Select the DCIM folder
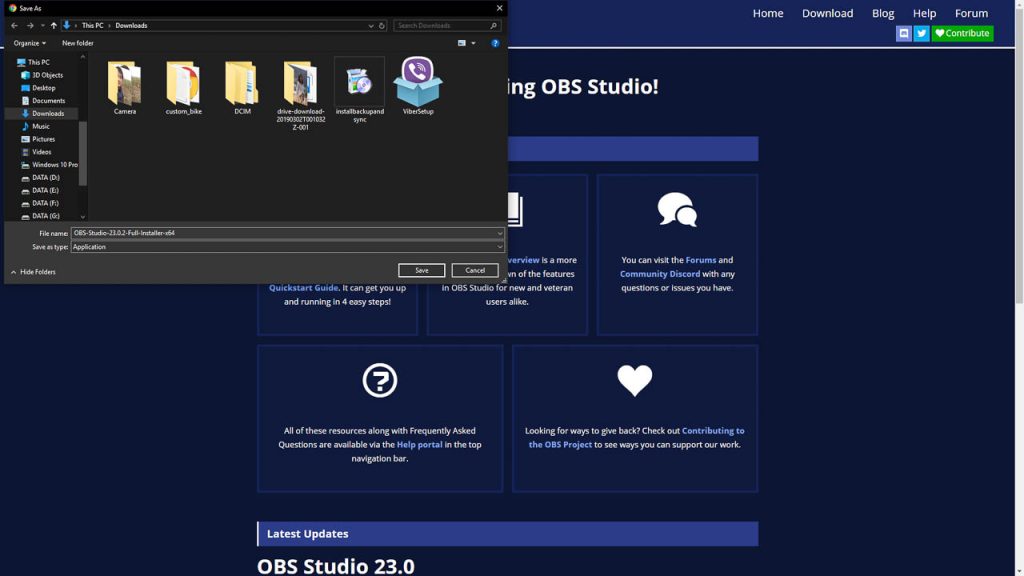 242,88
